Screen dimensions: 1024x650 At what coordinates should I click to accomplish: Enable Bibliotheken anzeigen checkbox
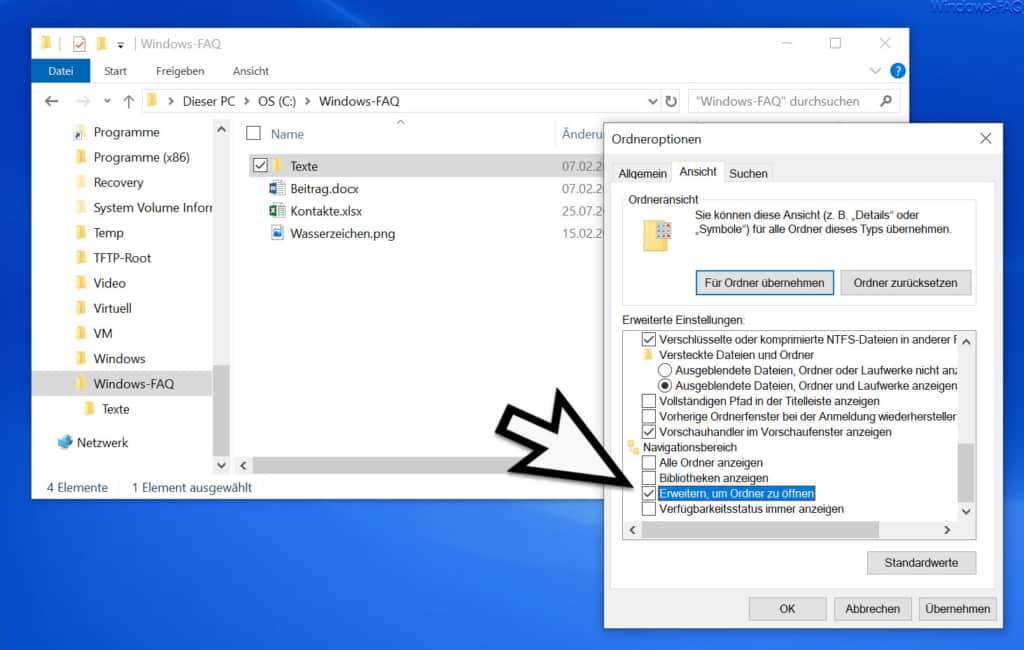tap(649, 478)
